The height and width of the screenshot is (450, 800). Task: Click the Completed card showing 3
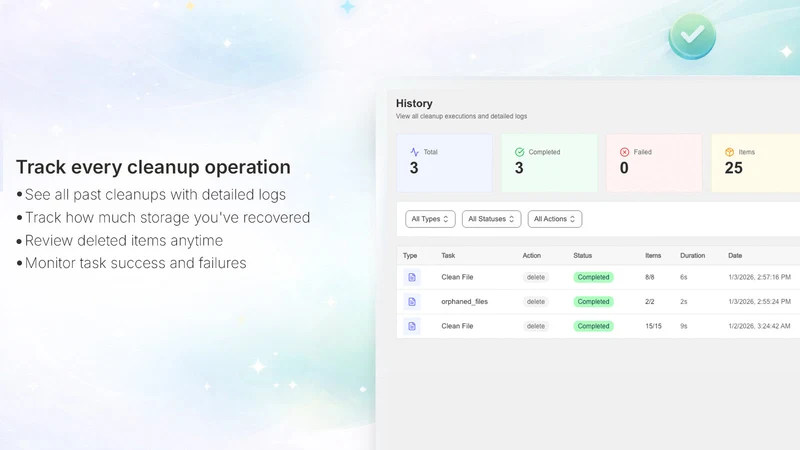[549, 163]
